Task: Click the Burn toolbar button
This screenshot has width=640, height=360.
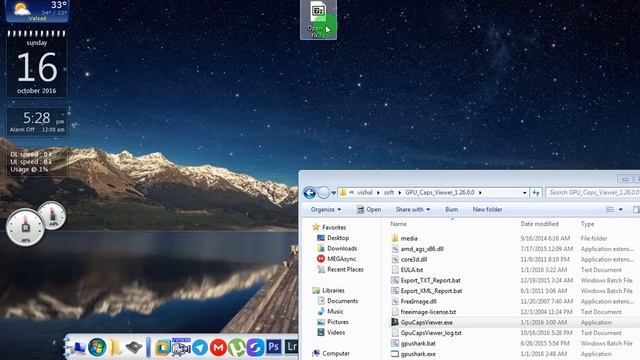Action: coord(451,209)
